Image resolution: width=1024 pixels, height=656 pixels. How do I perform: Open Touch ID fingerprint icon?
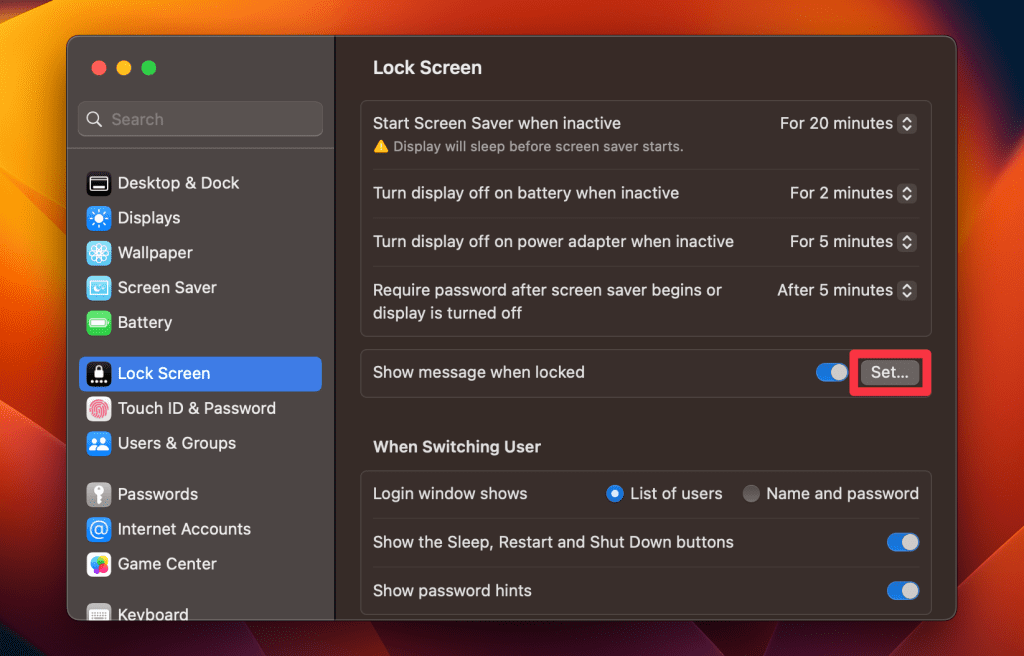pyautogui.click(x=99, y=409)
